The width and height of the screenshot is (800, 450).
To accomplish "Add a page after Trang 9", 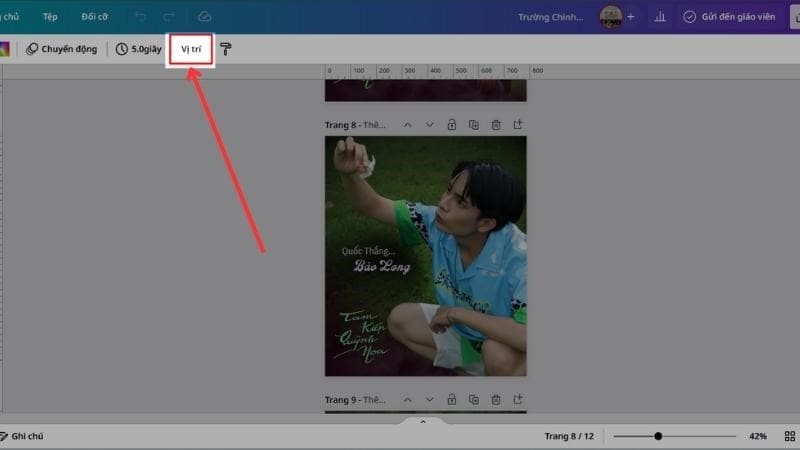I will (x=518, y=400).
